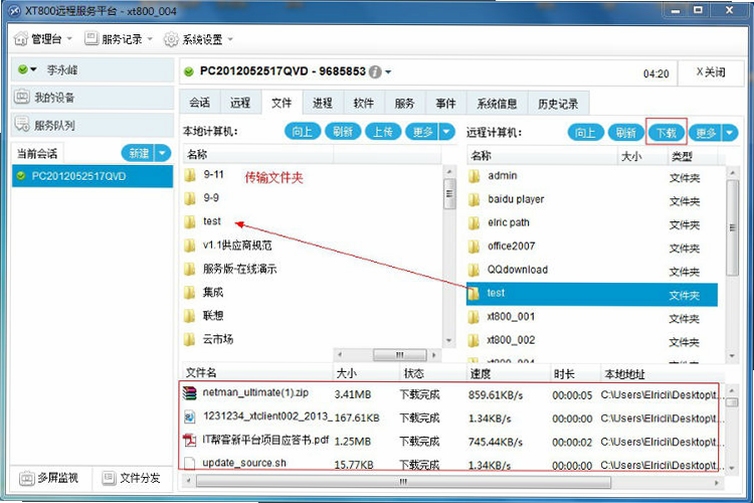The width and height of the screenshot is (754, 503).
Task: Open 文件分发 file distribution
Action: point(131,478)
